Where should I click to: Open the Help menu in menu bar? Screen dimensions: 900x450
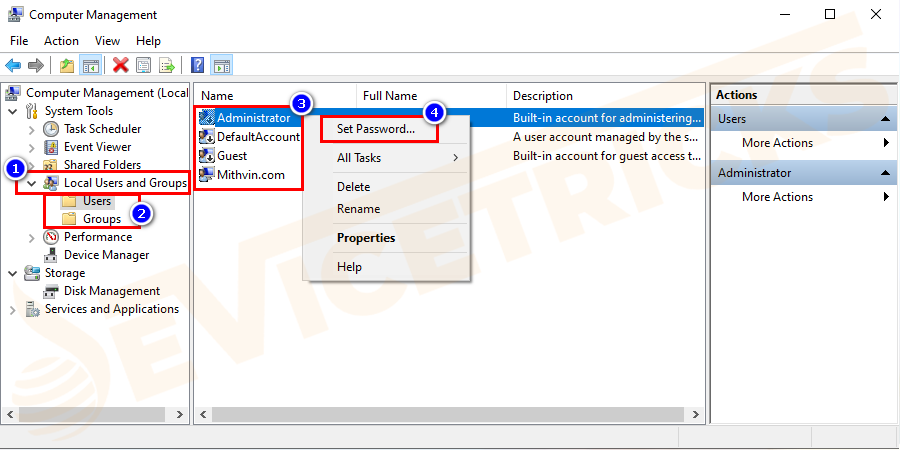(148, 41)
